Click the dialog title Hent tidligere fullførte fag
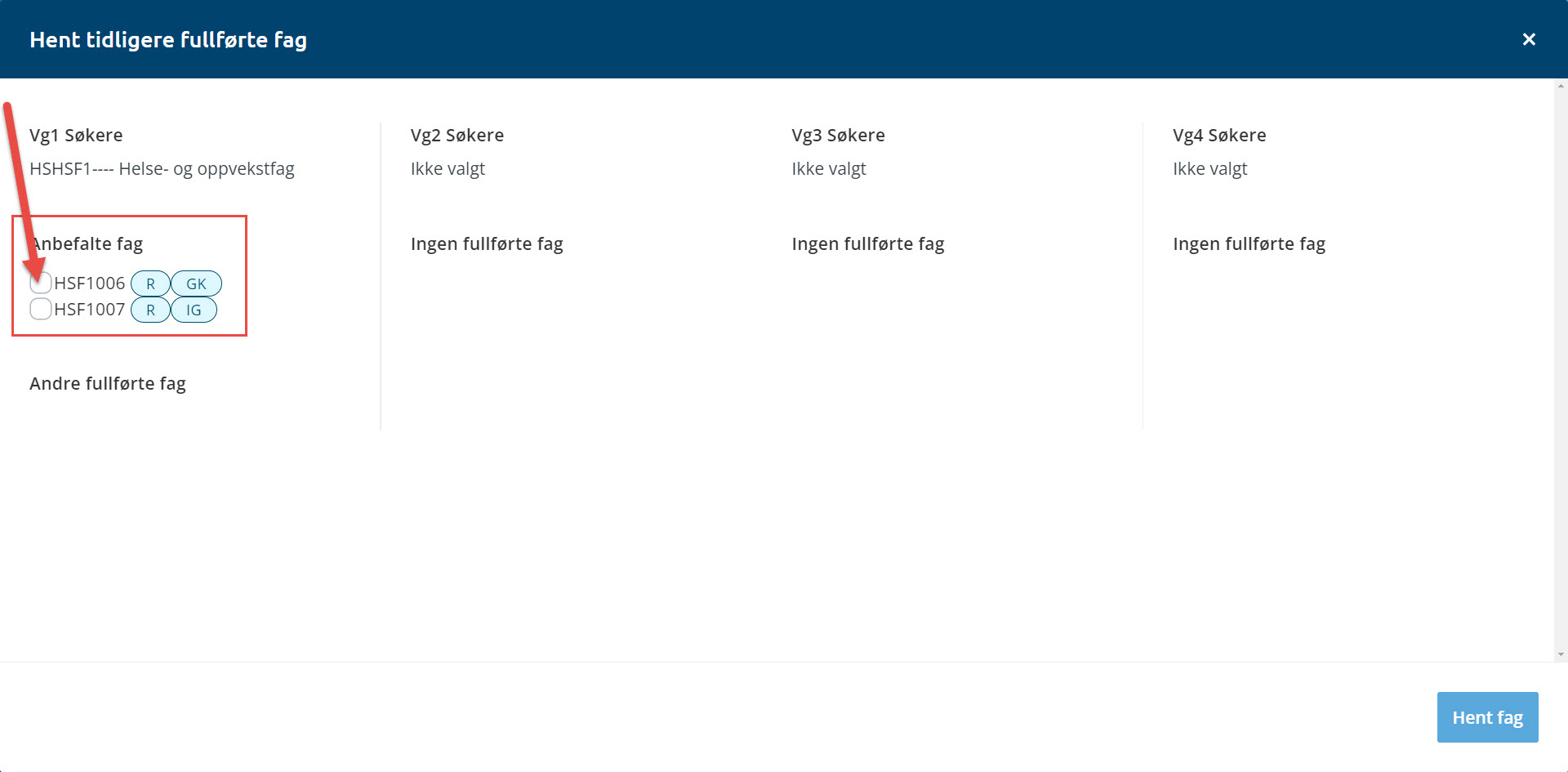 pos(168,40)
